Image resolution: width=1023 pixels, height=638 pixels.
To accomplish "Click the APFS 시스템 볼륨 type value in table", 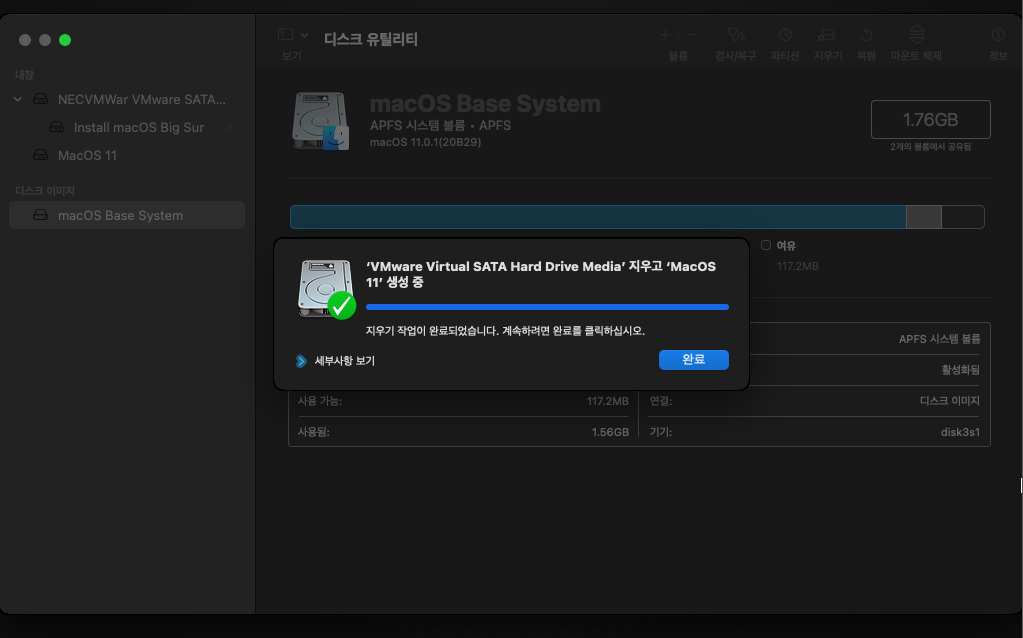I will pos(939,339).
